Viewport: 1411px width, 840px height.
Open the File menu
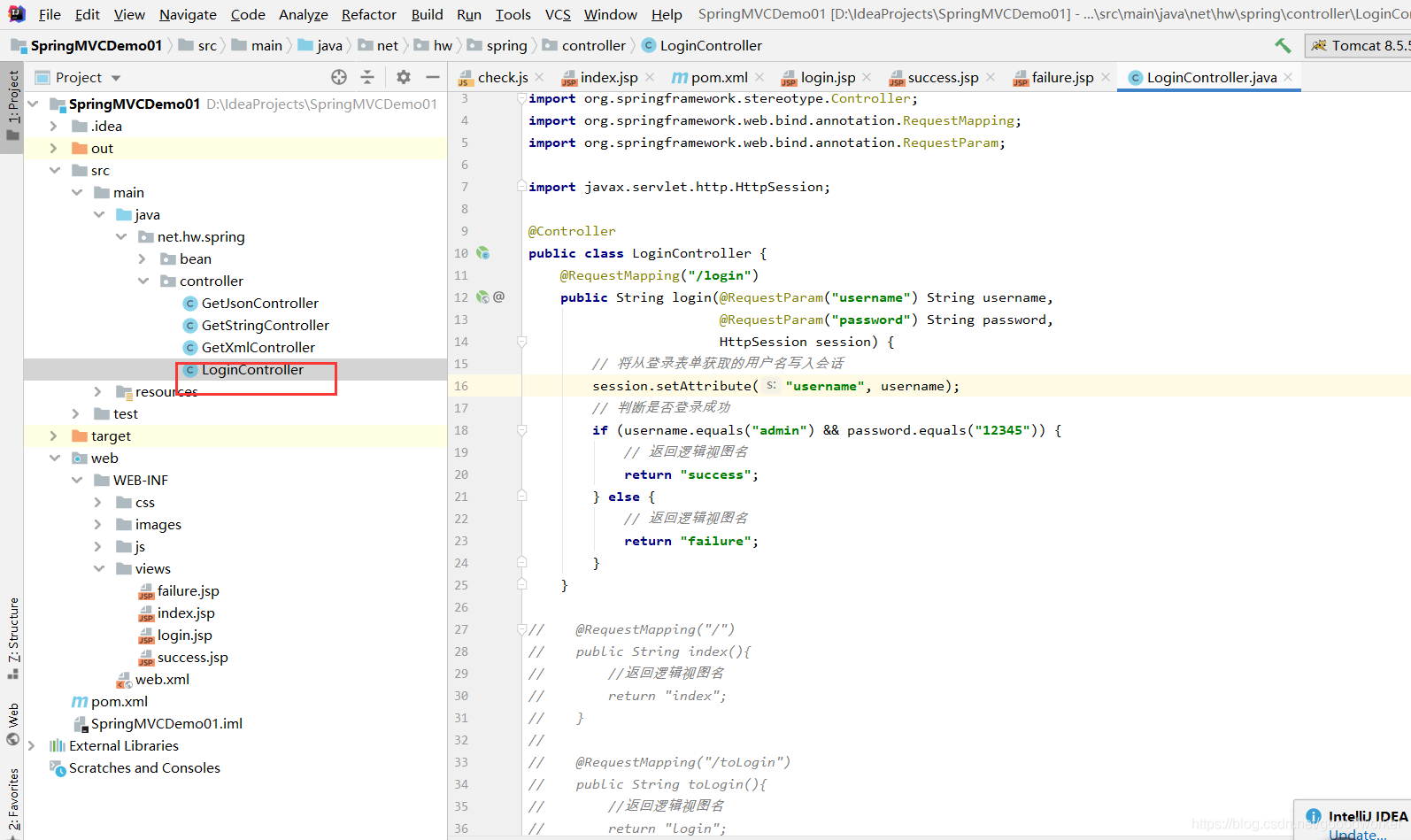(x=50, y=14)
